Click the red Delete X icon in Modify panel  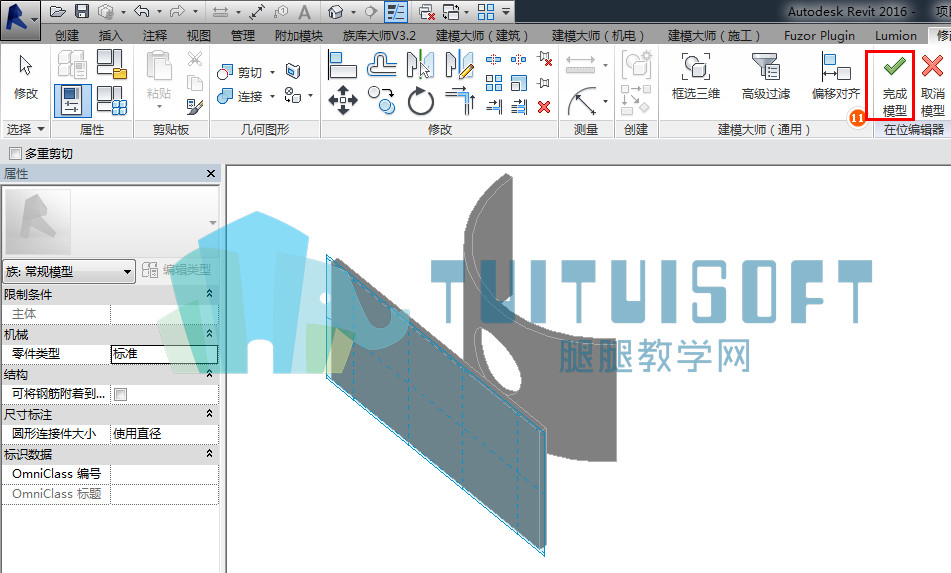(544, 107)
